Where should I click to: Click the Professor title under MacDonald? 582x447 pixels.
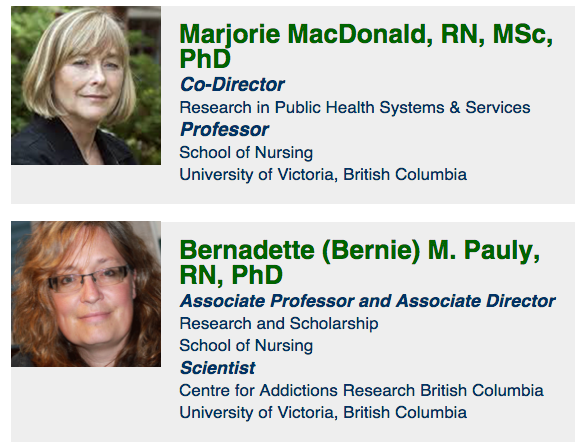(224, 130)
